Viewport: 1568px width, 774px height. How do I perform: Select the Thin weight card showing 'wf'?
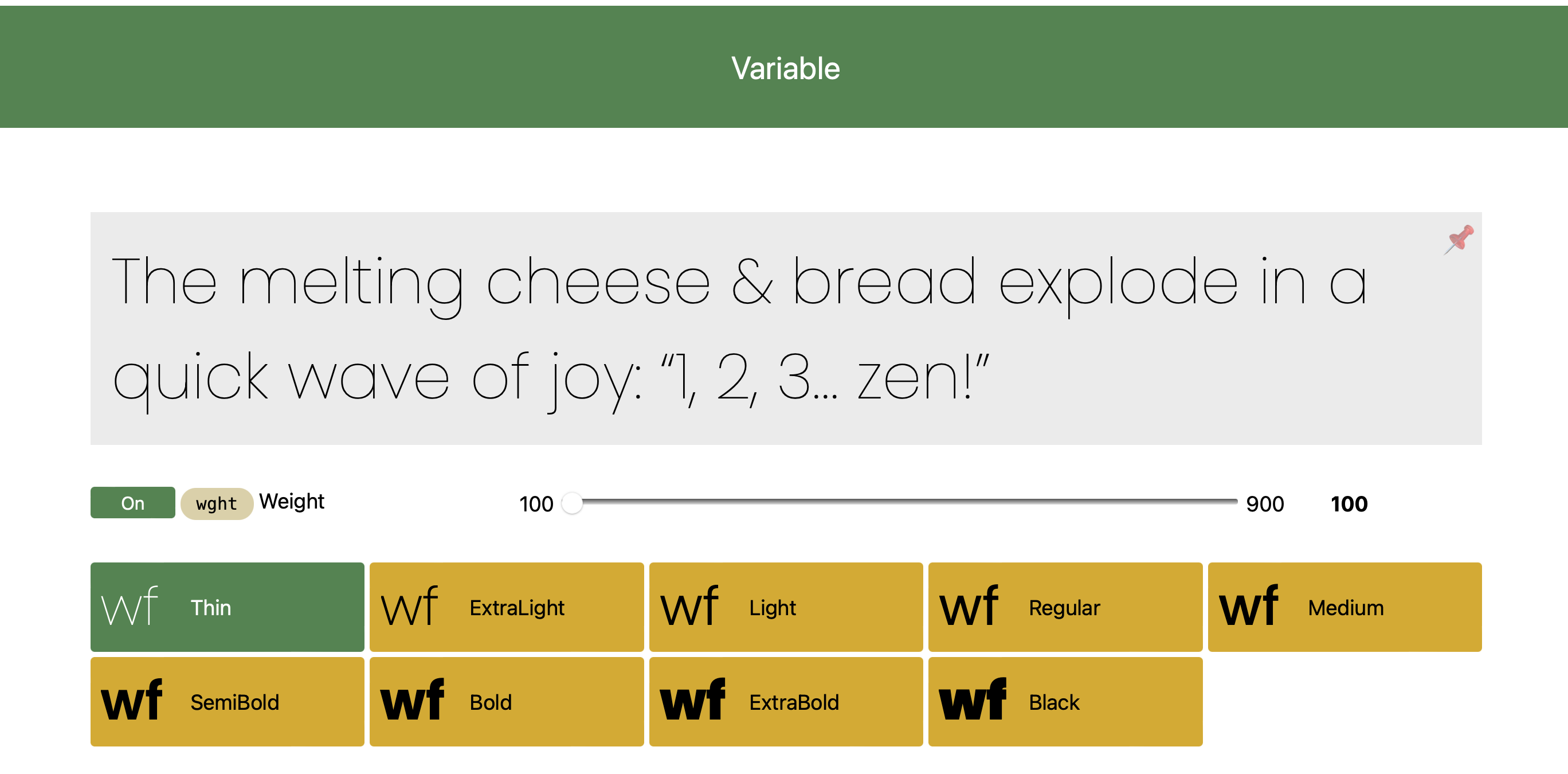[x=227, y=607]
